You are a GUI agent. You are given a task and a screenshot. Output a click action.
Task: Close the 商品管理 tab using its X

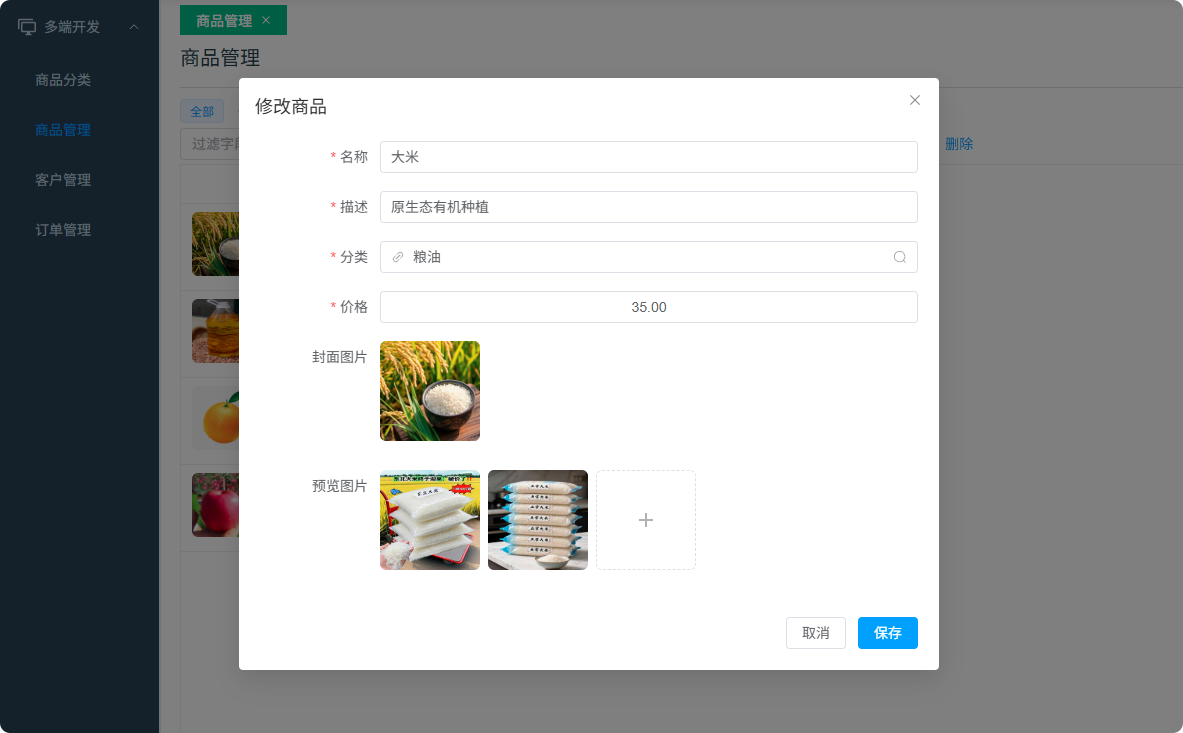(266, 20)
